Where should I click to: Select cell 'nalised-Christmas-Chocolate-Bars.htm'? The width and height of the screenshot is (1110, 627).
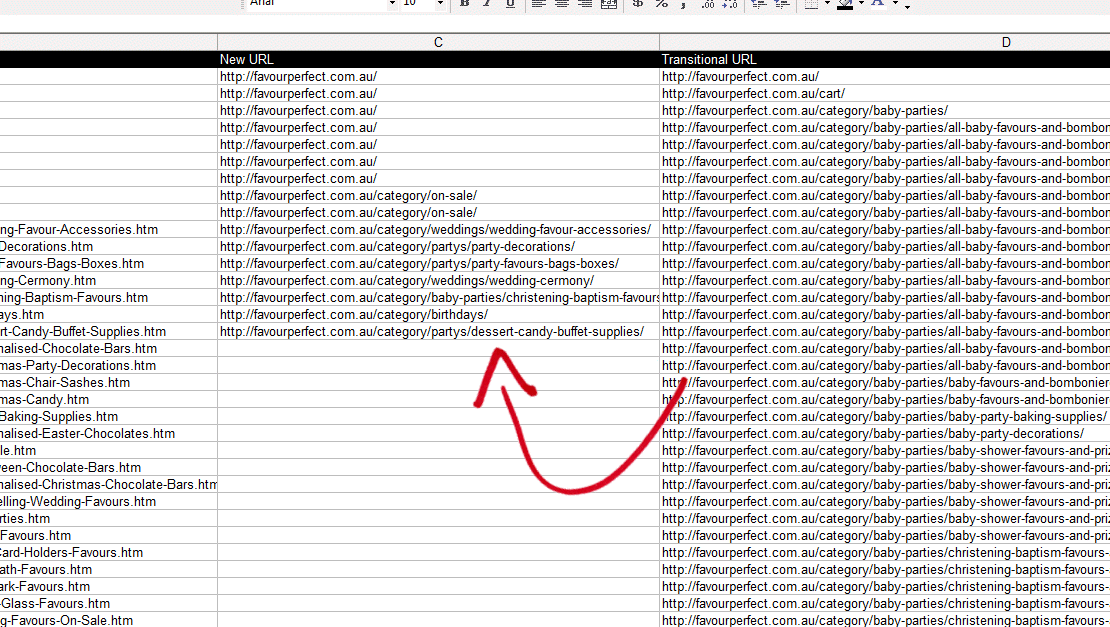coord(108,484)
